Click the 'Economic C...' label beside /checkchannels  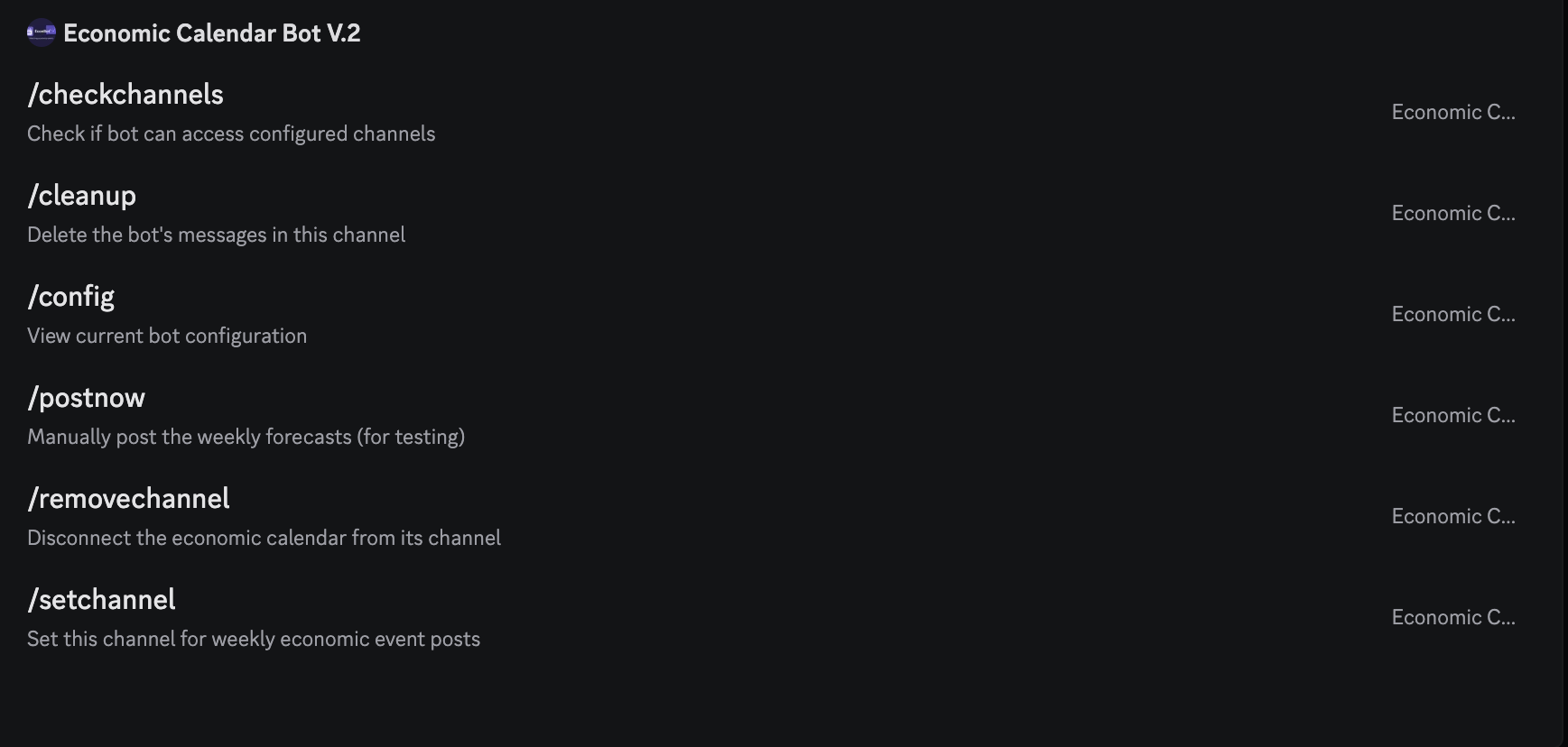click(x=1452, y=113)
